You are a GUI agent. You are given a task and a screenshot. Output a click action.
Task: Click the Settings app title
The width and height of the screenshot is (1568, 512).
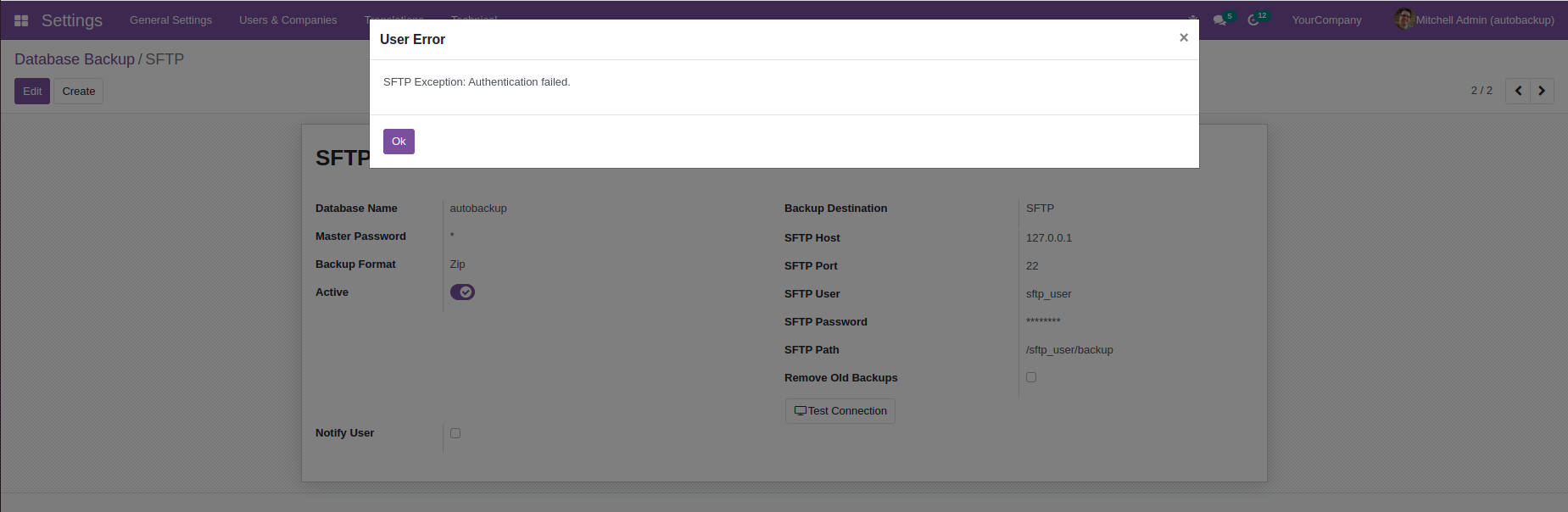tap(72, 20)
